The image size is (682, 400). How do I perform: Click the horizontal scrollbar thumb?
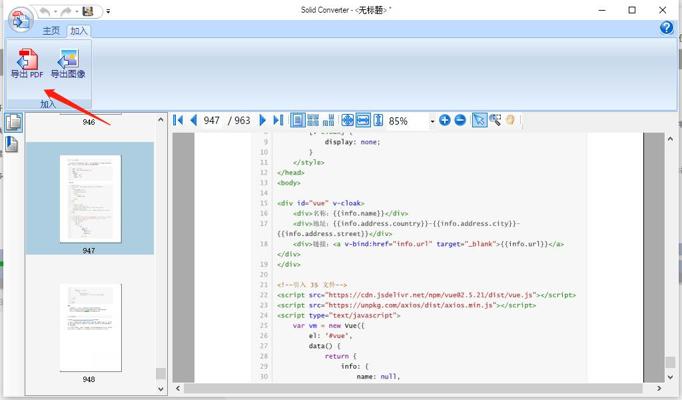tap(413, 388)
